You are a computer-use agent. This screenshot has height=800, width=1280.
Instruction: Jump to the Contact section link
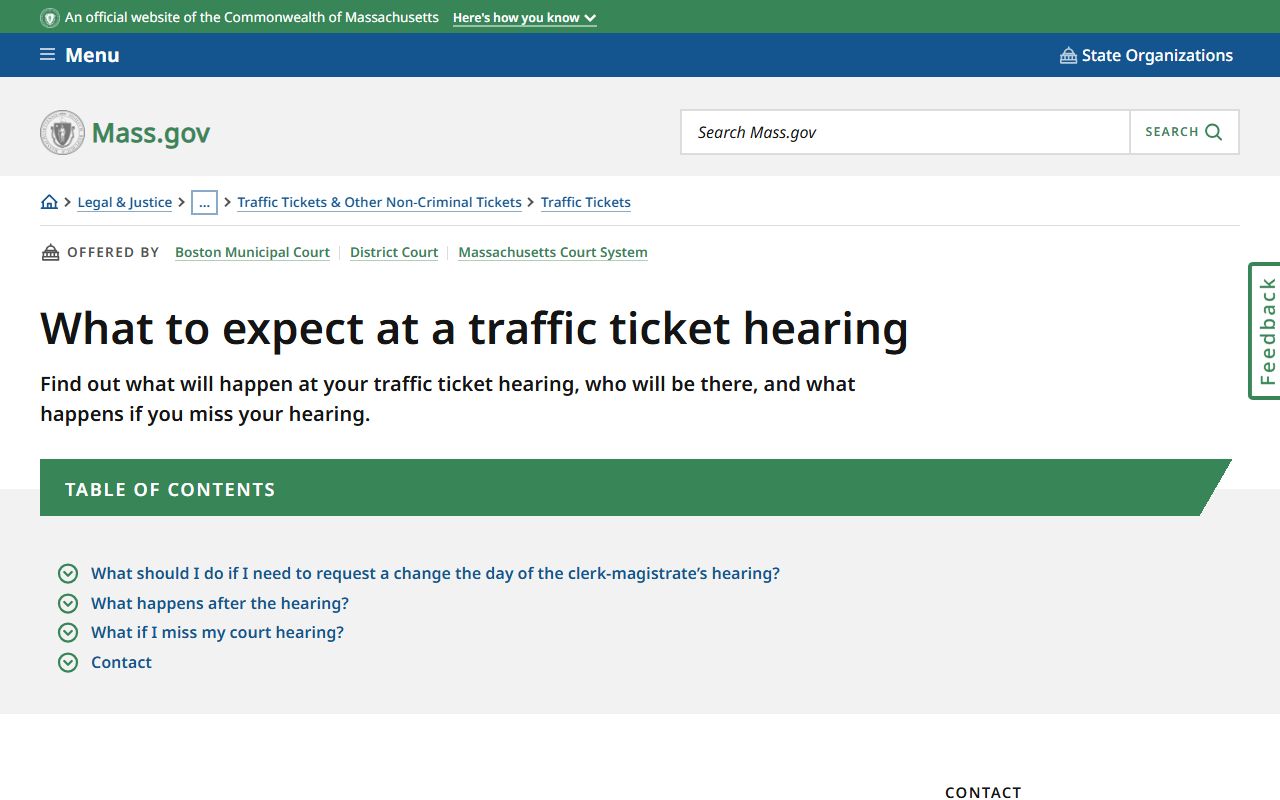(x=121, y=662)
